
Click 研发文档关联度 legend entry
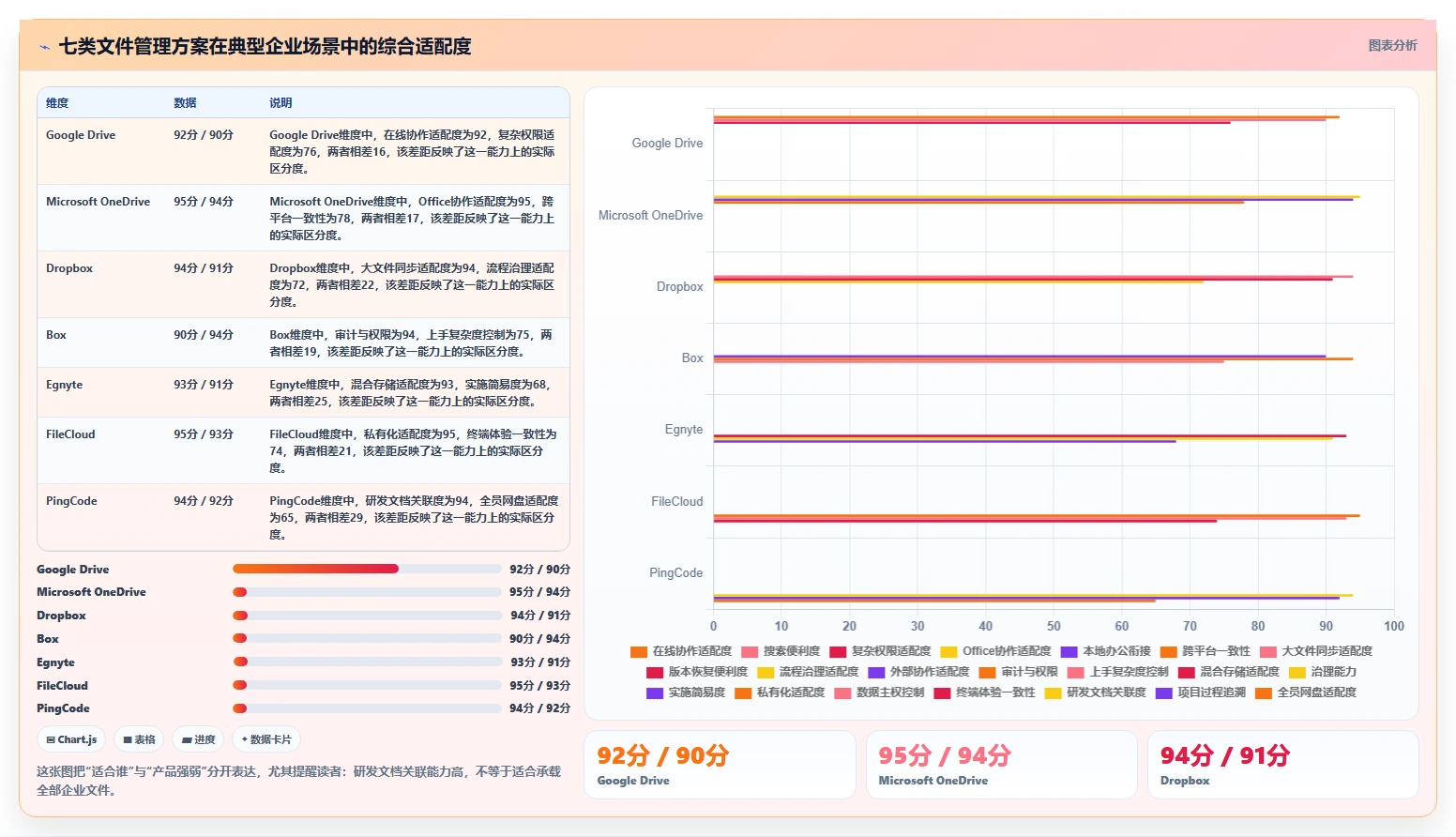pos(1095,692)
